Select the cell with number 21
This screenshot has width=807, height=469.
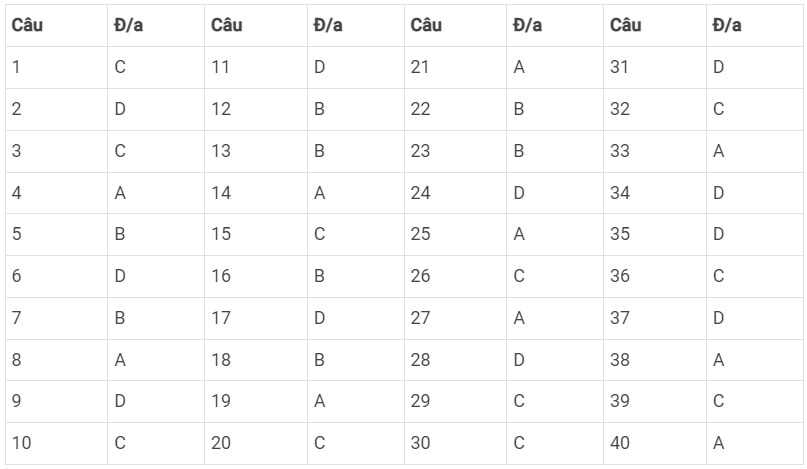click(455, 67)
